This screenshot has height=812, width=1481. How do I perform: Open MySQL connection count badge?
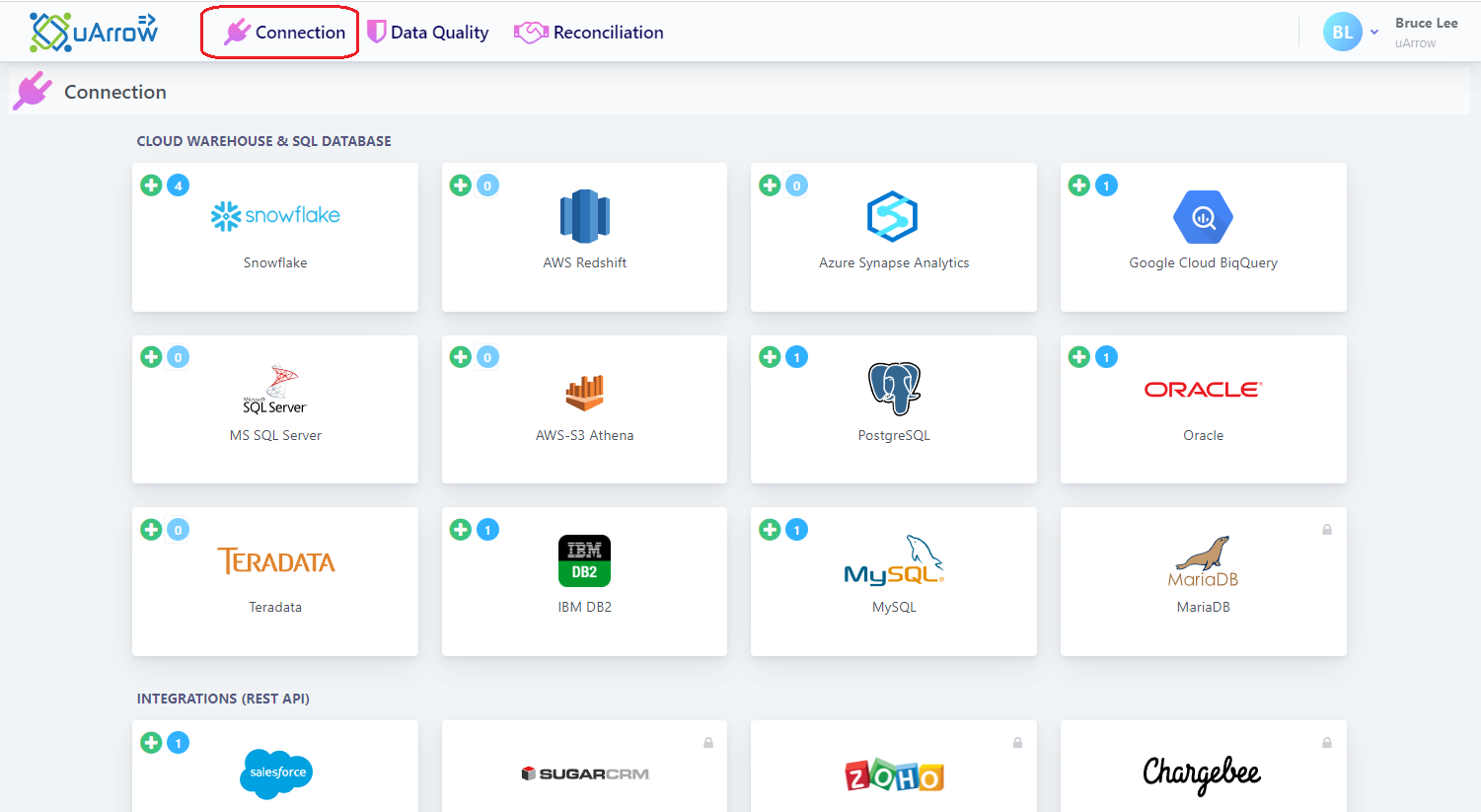(x=797, y=530)
